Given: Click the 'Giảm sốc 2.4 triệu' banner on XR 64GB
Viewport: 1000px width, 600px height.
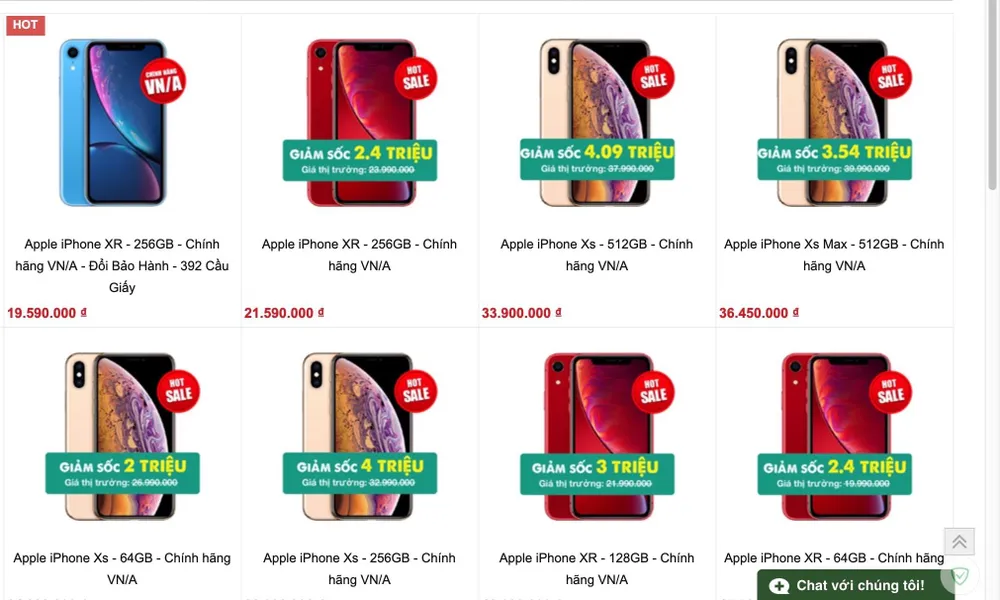Looking at the screenshot, I should click(x=834, y=474).
